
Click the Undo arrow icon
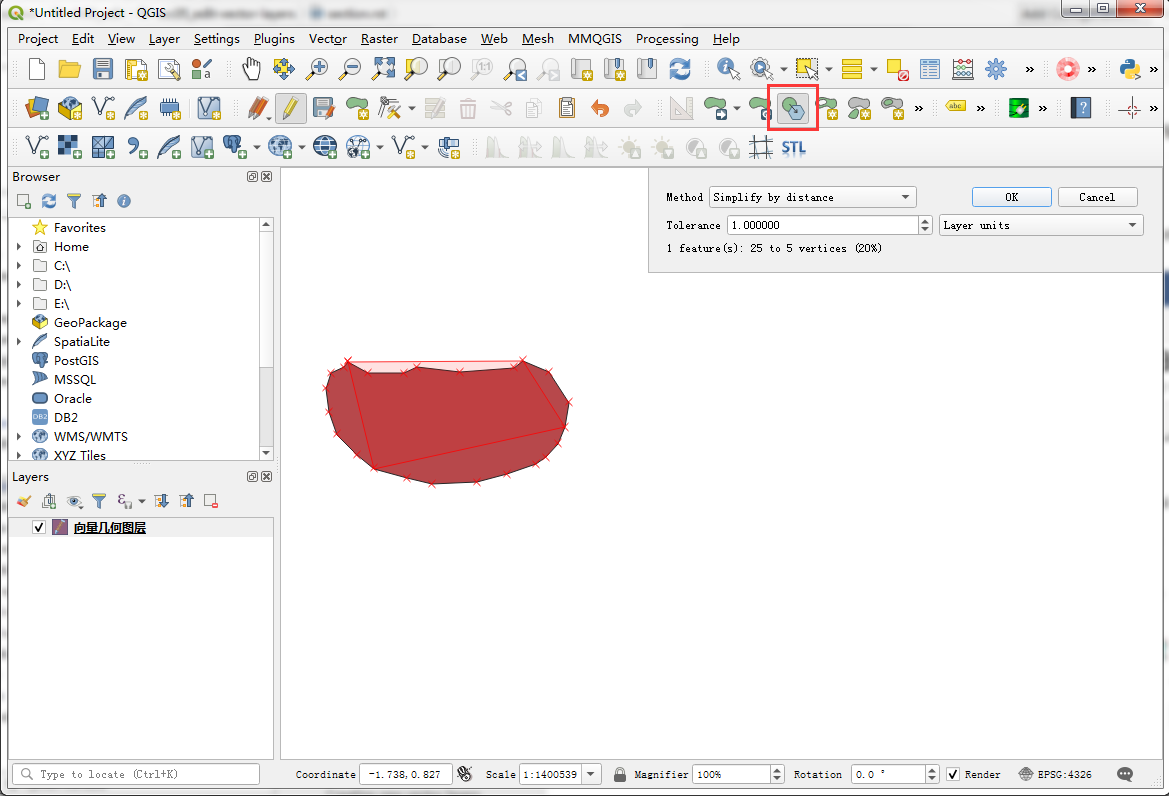click(599, 109)
